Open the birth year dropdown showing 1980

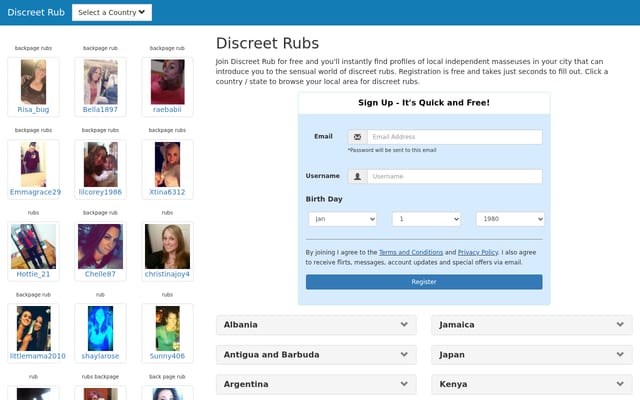tap(510, 219)
